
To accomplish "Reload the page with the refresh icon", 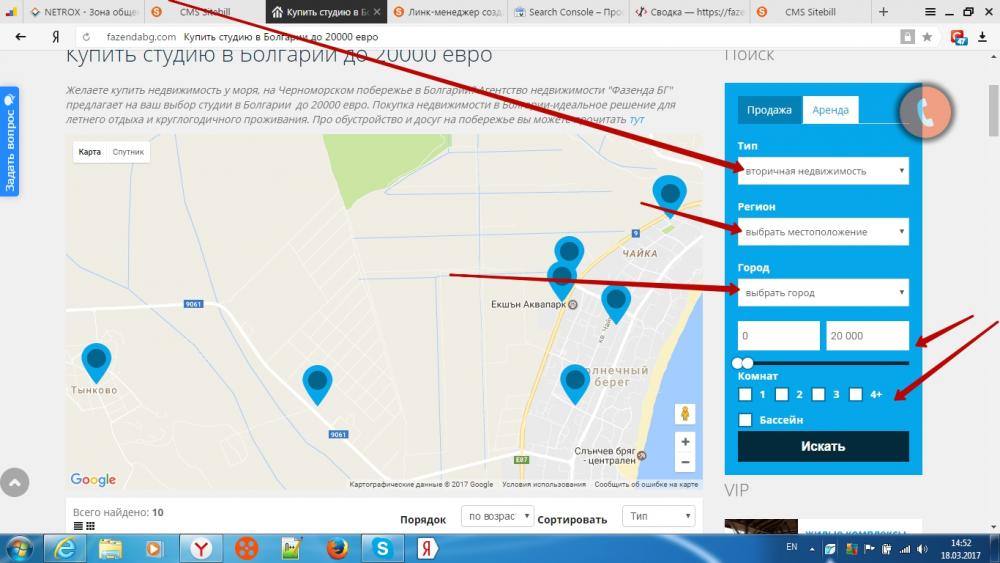I will [86, 37].
